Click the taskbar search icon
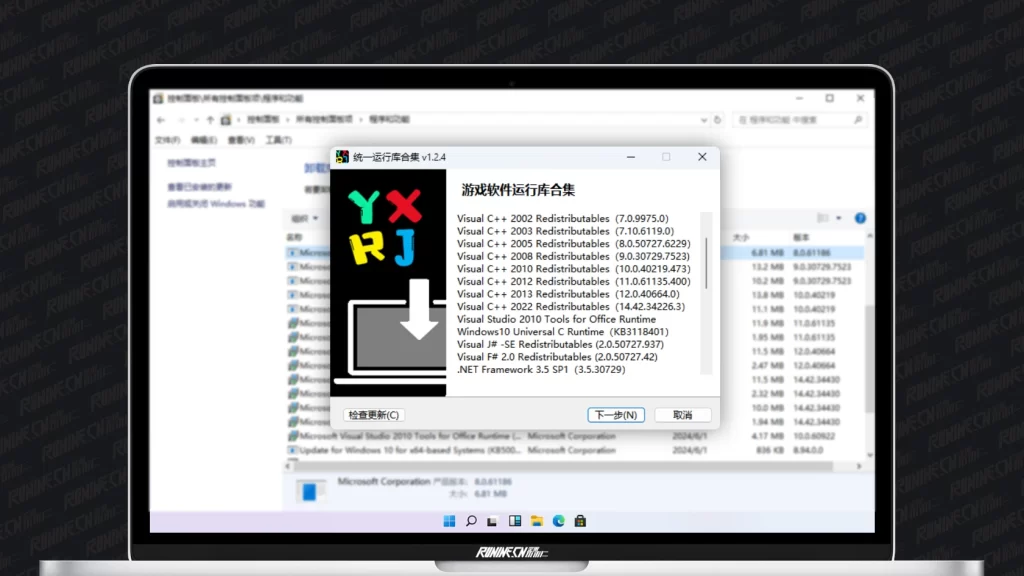1024x576 pixels. click(x=471, y=521)
